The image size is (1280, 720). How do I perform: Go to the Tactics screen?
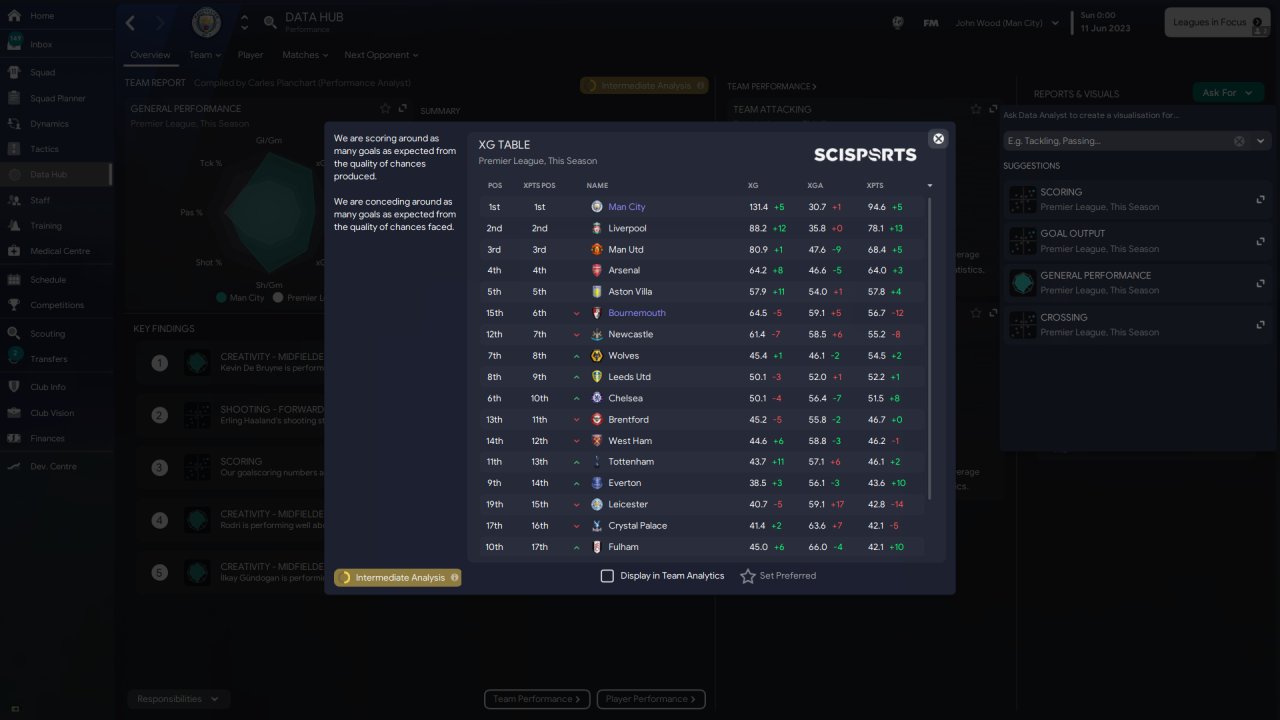click(x=44, y=149)
